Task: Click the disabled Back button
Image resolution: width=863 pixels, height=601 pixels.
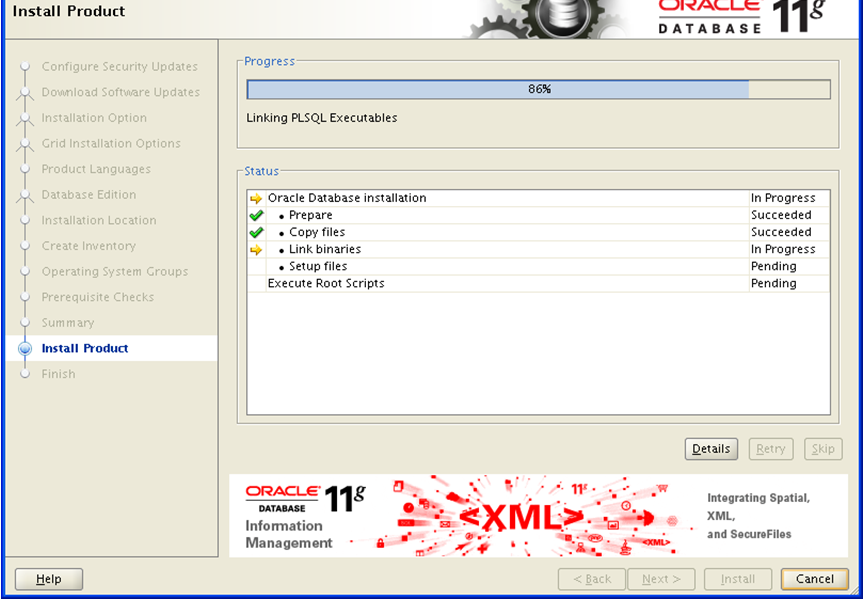Action: (x=592, y=579)
